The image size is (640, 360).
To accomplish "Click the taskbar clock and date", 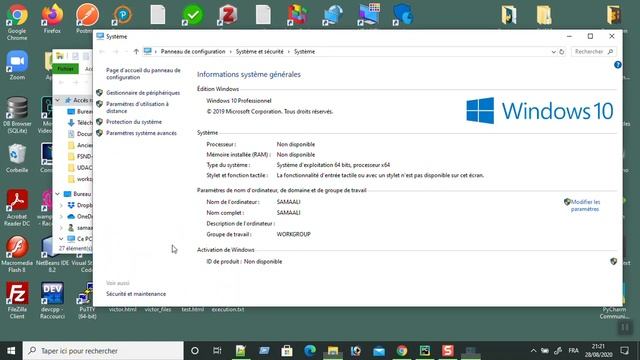I will point(598,351).
